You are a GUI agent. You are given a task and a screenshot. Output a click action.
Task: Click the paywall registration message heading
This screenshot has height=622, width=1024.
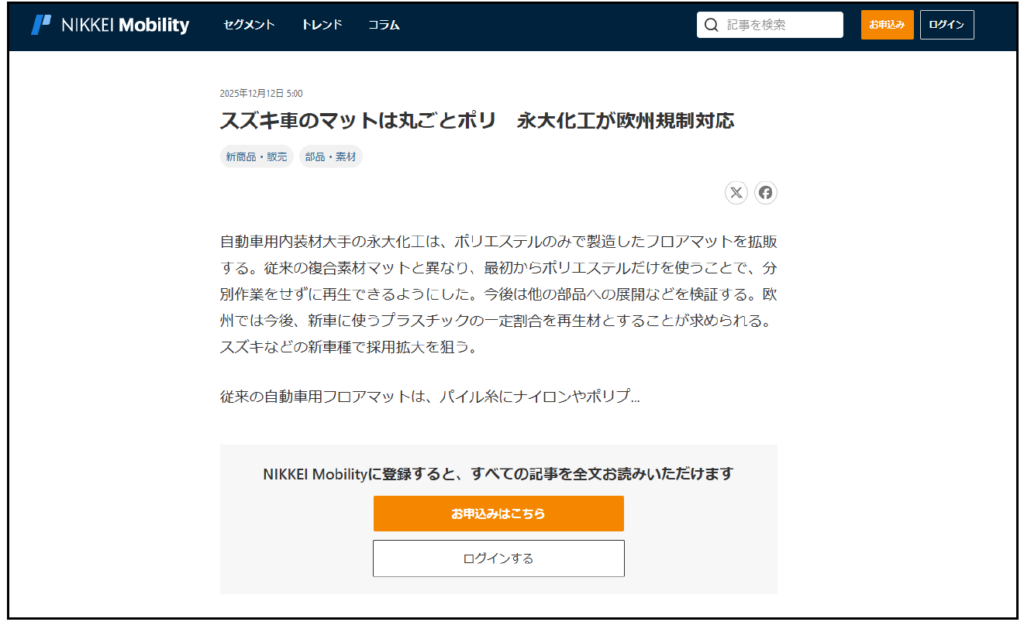[498, 473]
